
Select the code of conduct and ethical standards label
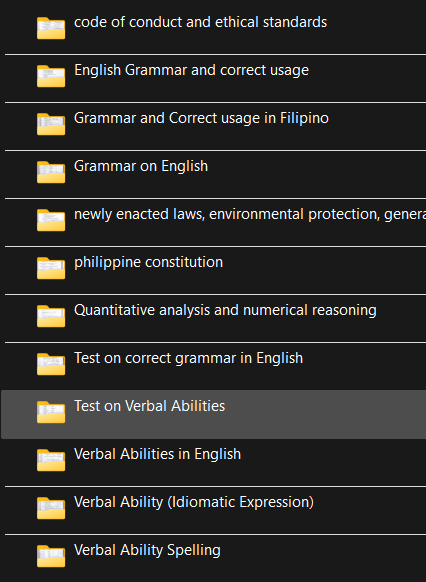[x=200, y=22]
